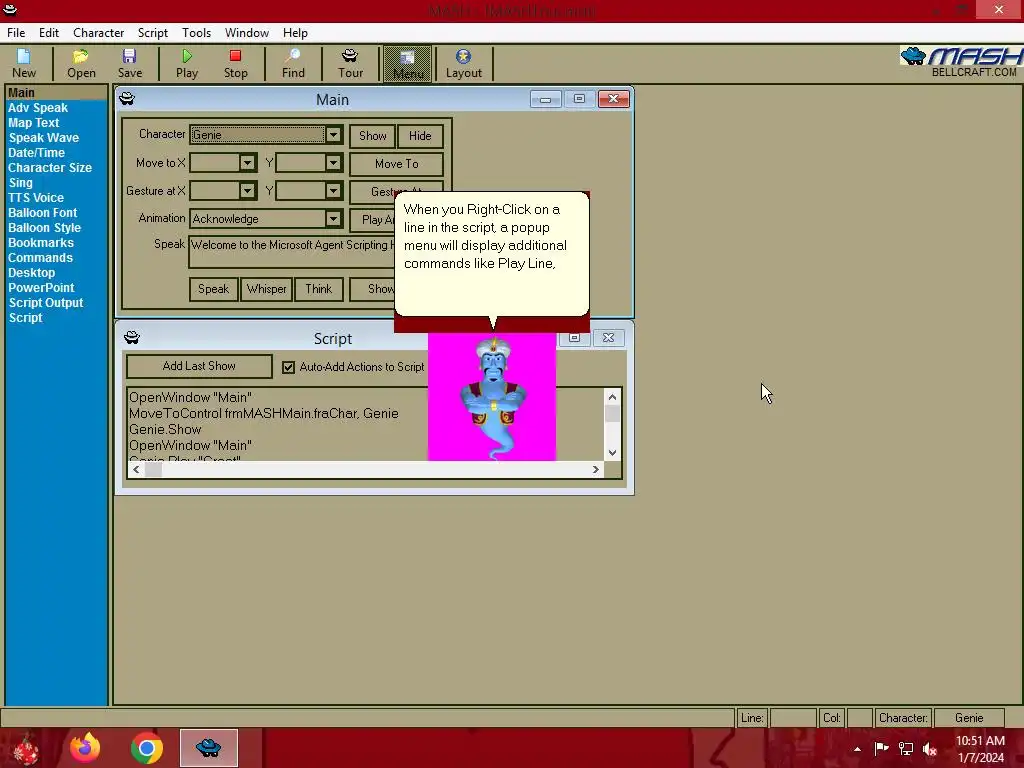Open the Character menu

click(99, 33)
